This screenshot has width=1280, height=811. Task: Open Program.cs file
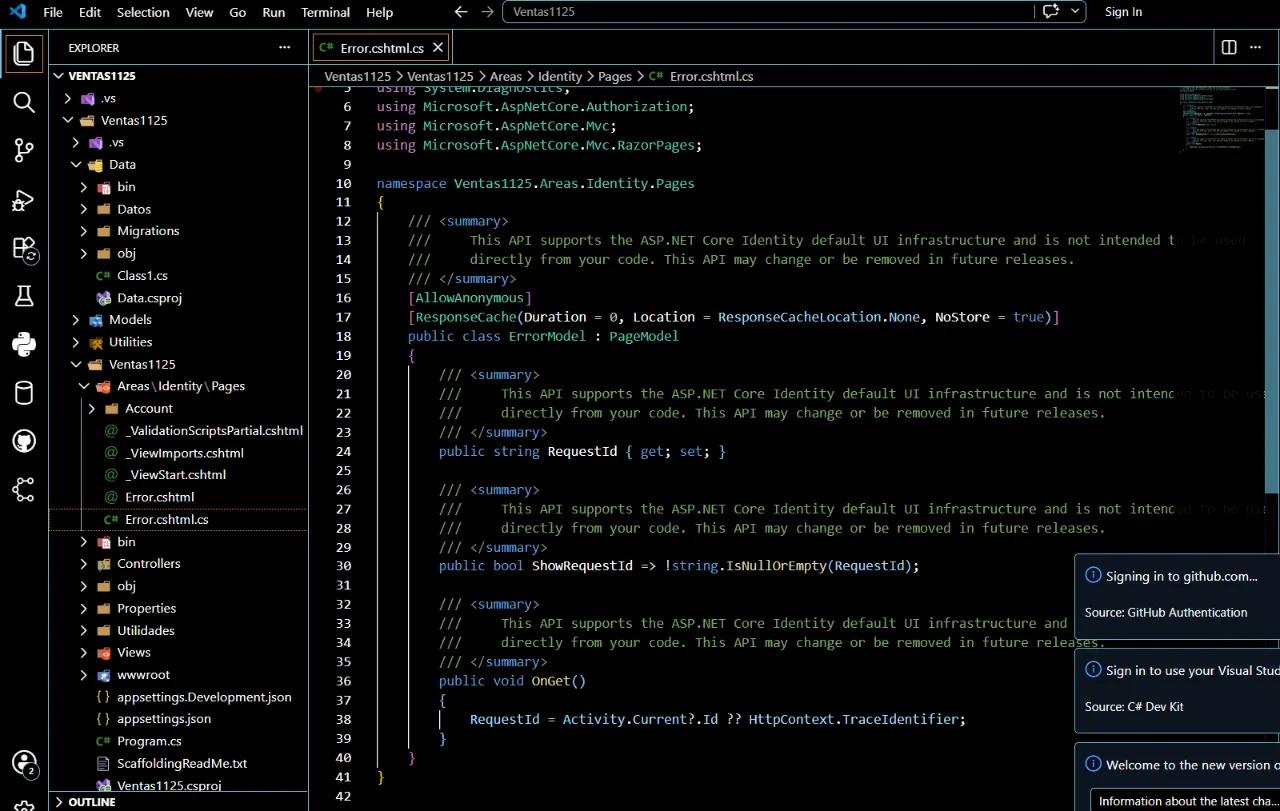pyautogui.click(x=149, y=741)
